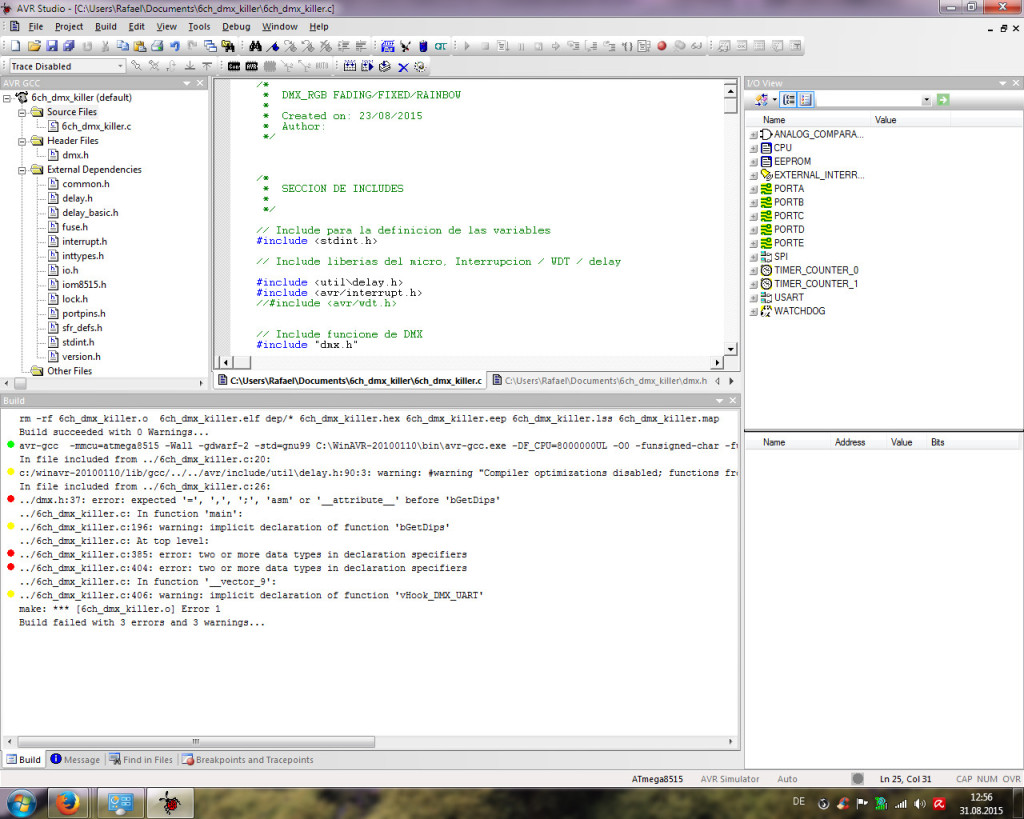Click the Build output horizontal scrollbar thumb
Viewport: 1024px width, 819px height.
pyautogui.click(x=196, y=741)
